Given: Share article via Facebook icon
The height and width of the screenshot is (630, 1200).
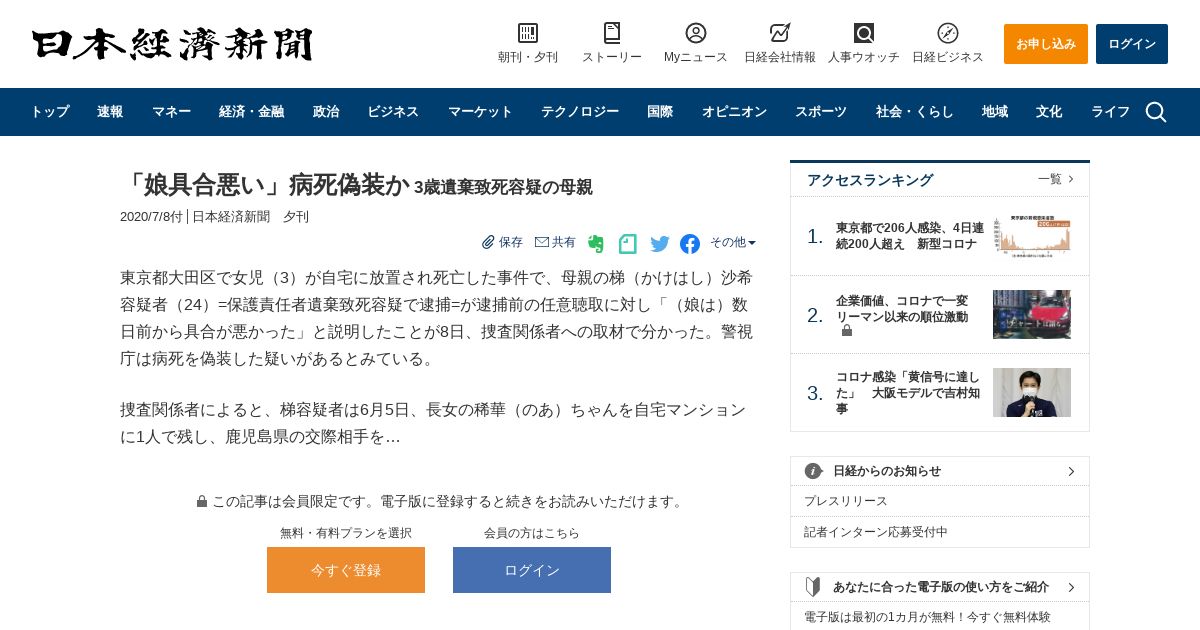Looking at the screenshot, I should [x=690, y=244].
